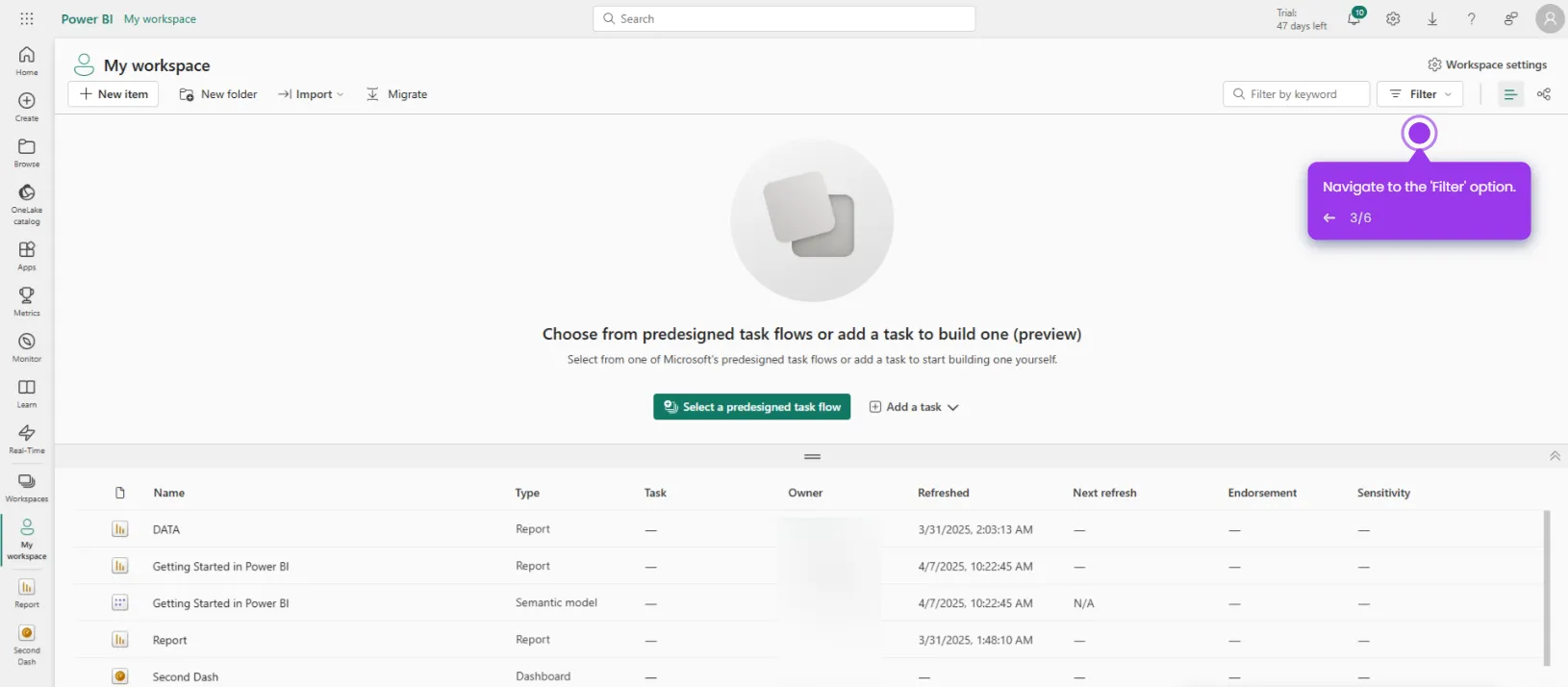Image resolution: width=1568 pixels, height=687 pixels.
Task: Open the item named Report in the list
Action: click(169, 641)
